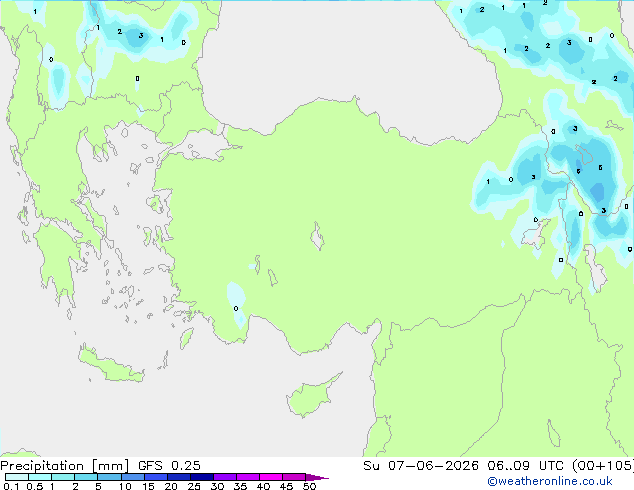
Task: Pick the legend swatch between 40 and 45
Action: pyautogui.click(x=271, y=477)
